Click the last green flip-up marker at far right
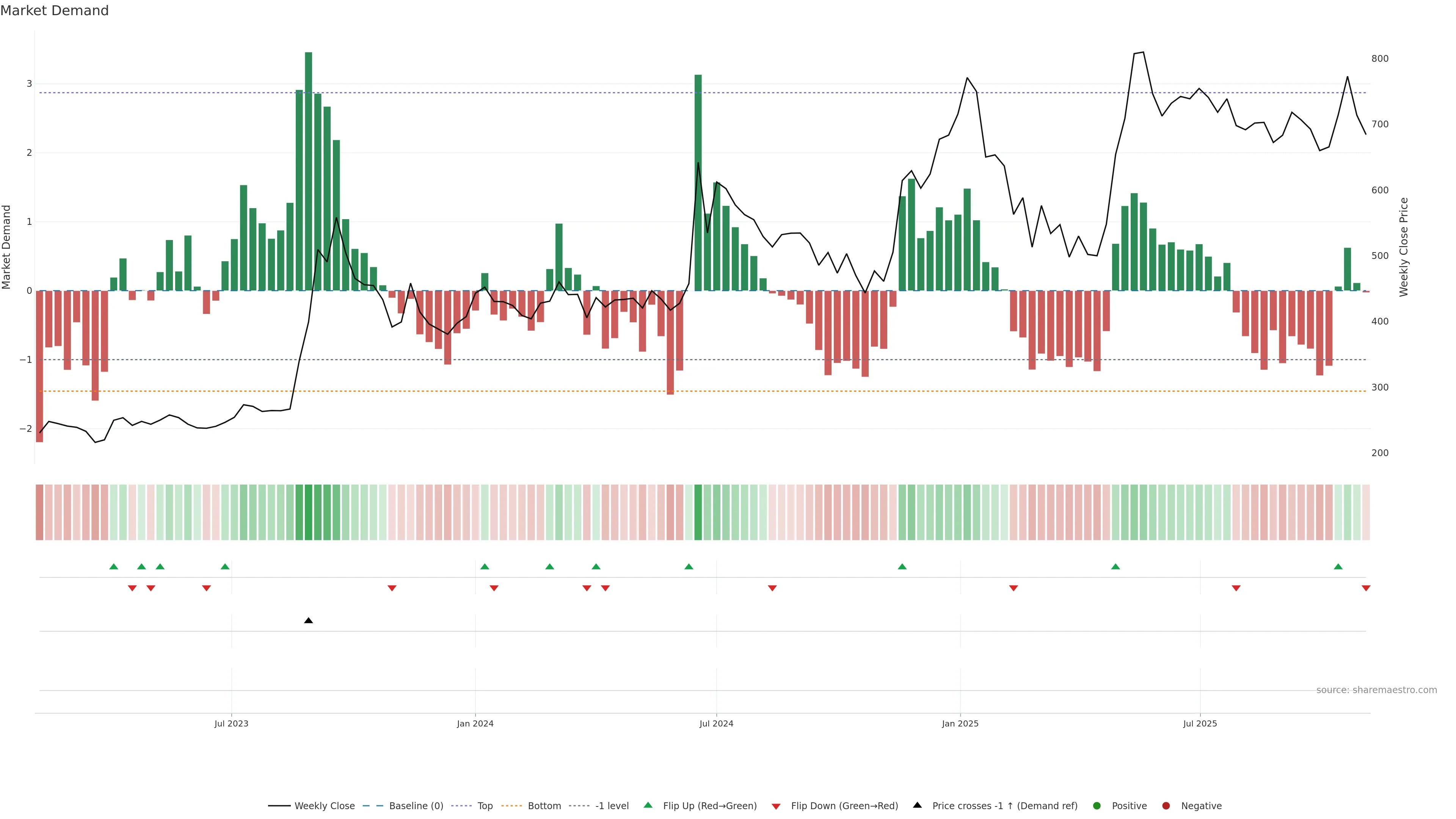Image resolution: width=1456 pixels, height=819 pixels. click(x=1338, y=566)
